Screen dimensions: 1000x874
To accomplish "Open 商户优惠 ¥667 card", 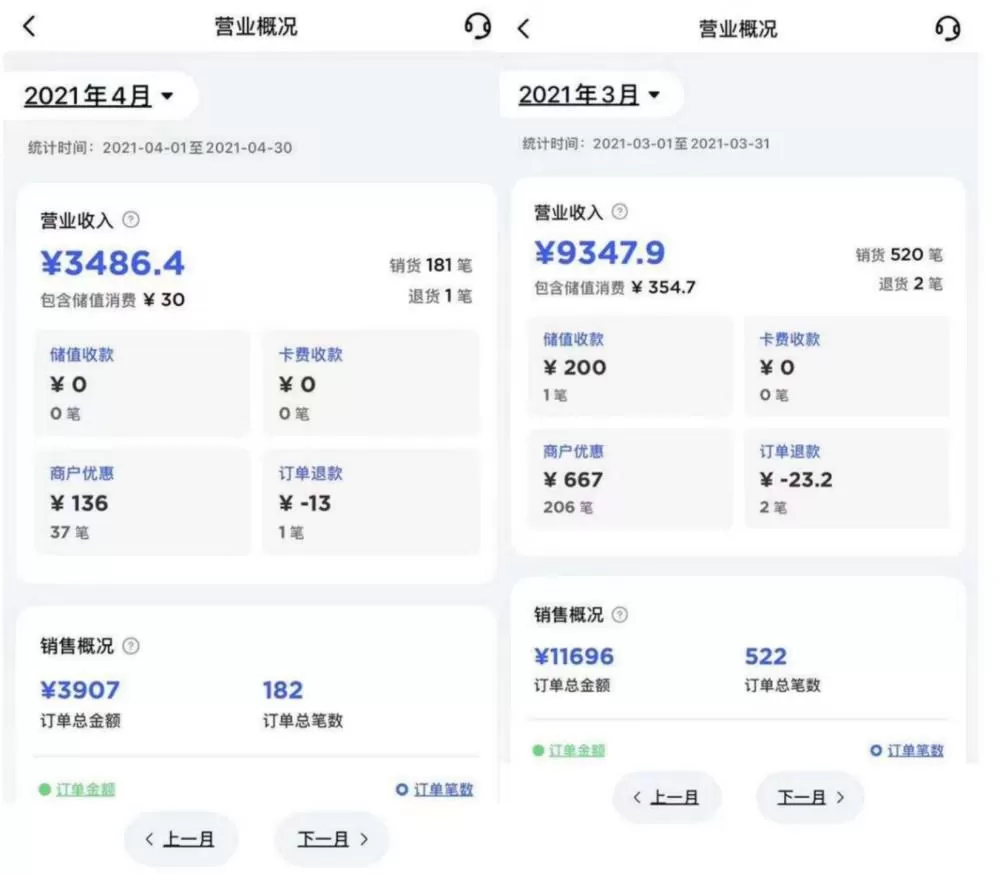I will [x=630, y=479].
